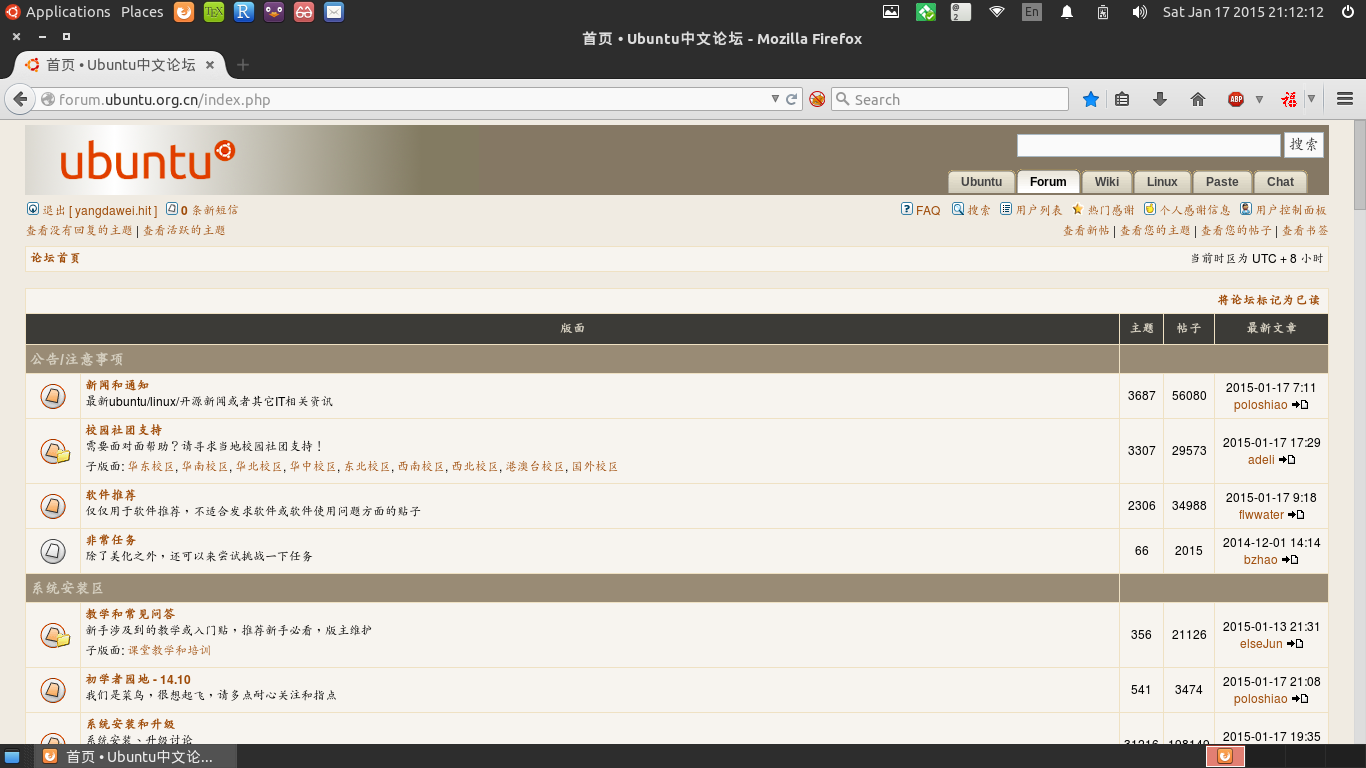Open the Adblock Plus dropdown arrow
Image resolution: width=1366 pixels, height=768 pixels.
(1259, 99)
